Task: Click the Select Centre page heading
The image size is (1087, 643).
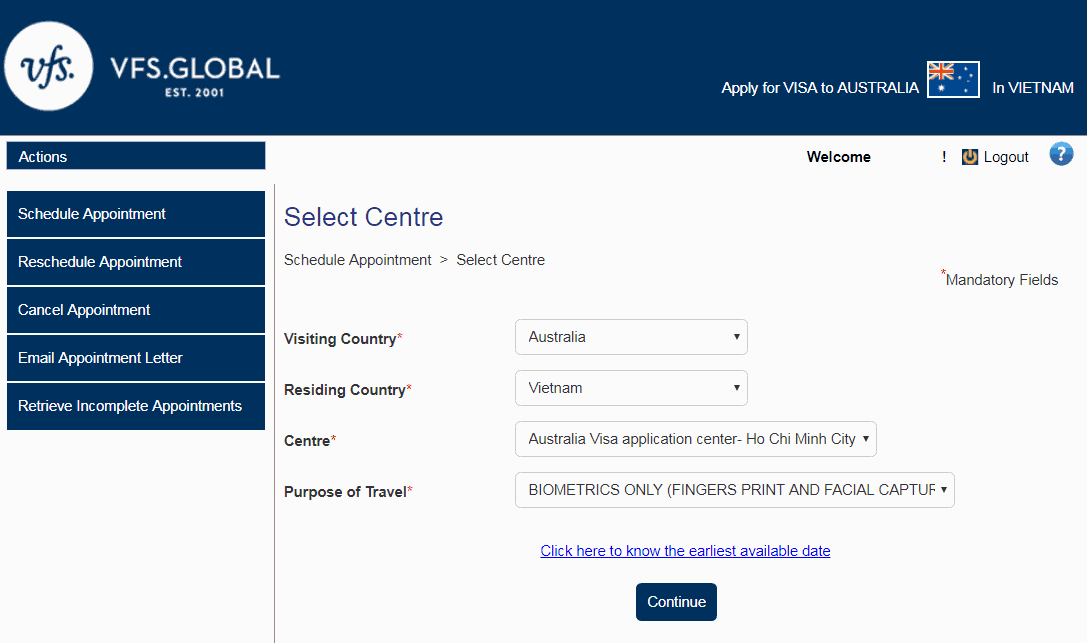Action: 363,217
